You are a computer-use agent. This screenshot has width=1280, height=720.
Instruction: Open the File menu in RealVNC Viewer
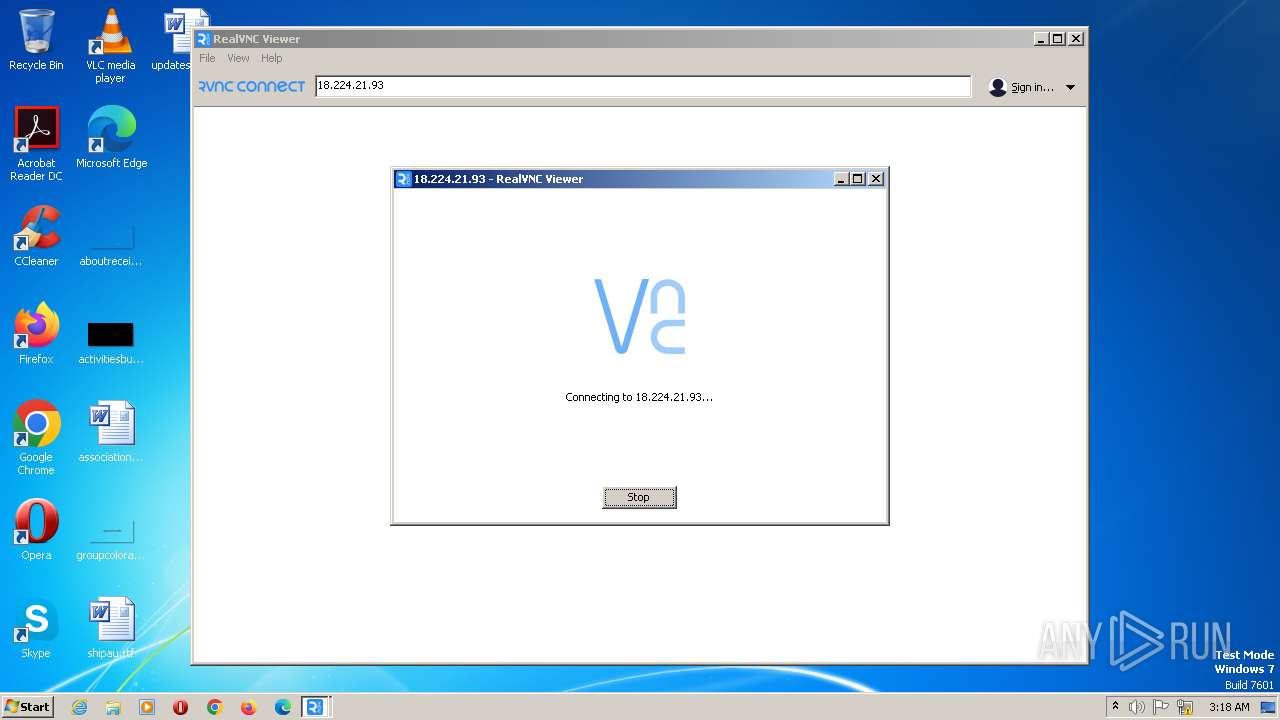(207, 58)
